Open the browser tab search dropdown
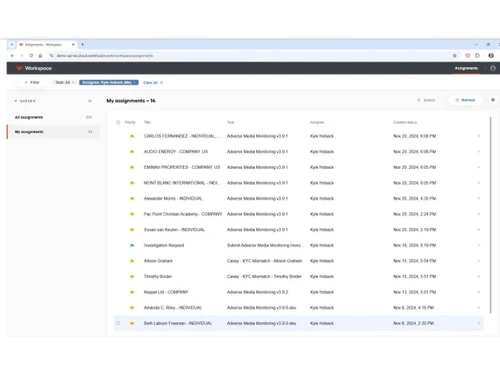Screen dimensions: 500x375 (x=12, y=44)
